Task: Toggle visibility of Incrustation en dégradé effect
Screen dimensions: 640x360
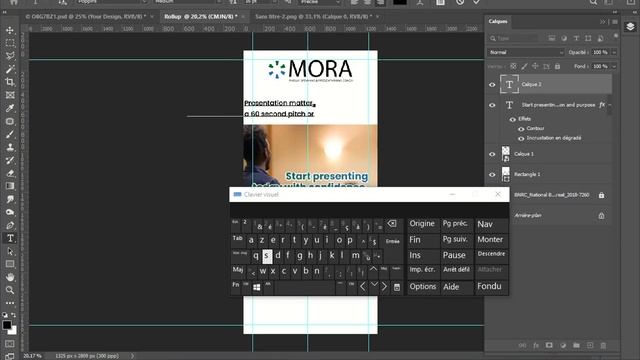Action: [521, 139]
